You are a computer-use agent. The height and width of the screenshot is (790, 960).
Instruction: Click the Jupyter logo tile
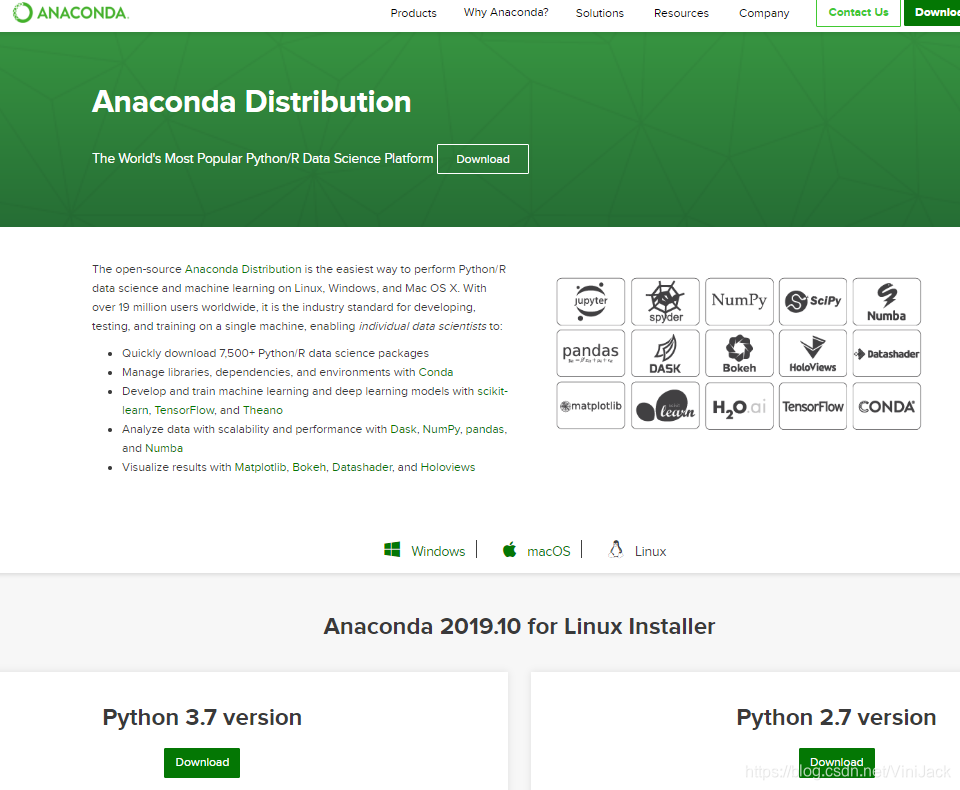pos(591,301)
